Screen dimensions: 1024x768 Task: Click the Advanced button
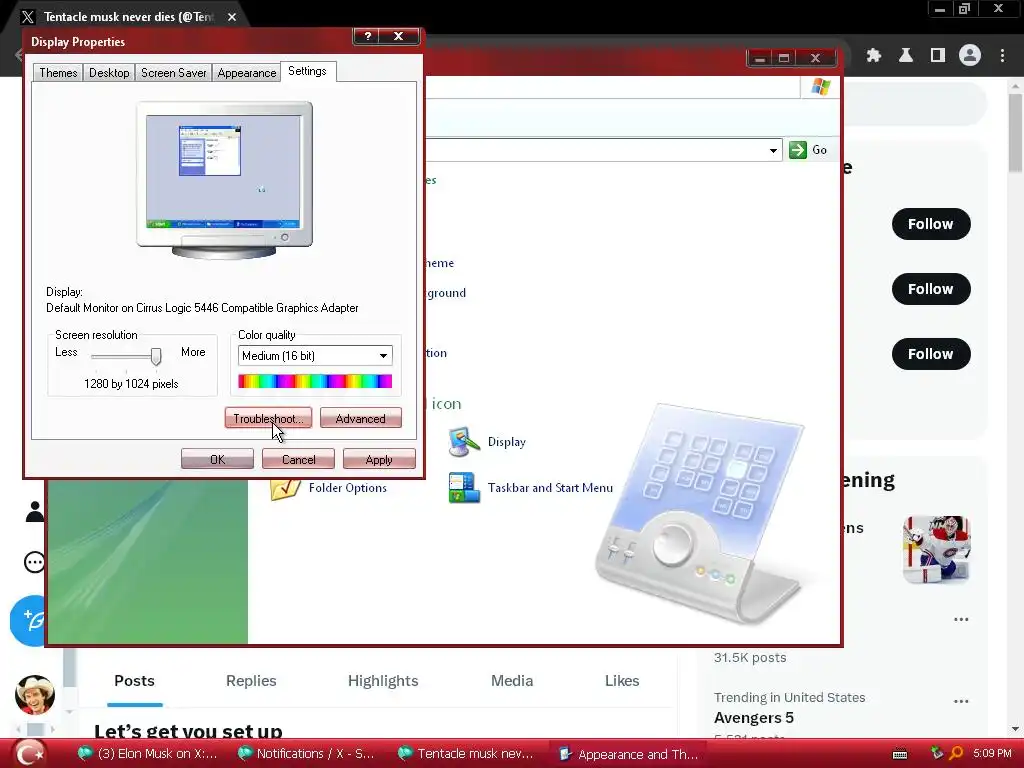click(x=360, y=419)
